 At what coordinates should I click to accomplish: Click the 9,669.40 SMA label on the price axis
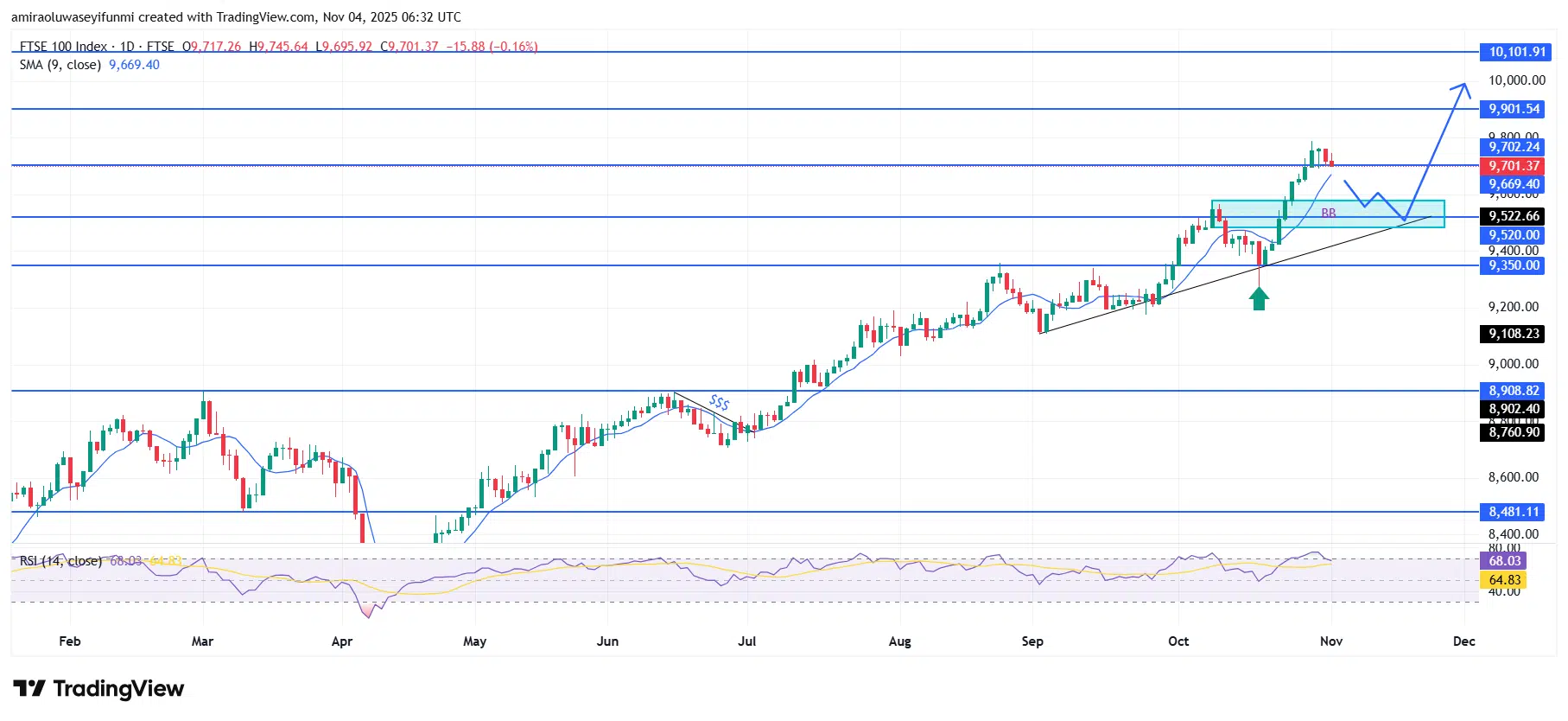1514,184
